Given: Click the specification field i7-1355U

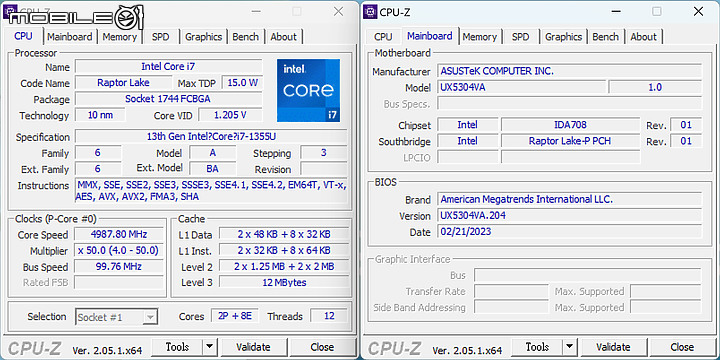Looking at the screenshot, I should coord(211,137).
